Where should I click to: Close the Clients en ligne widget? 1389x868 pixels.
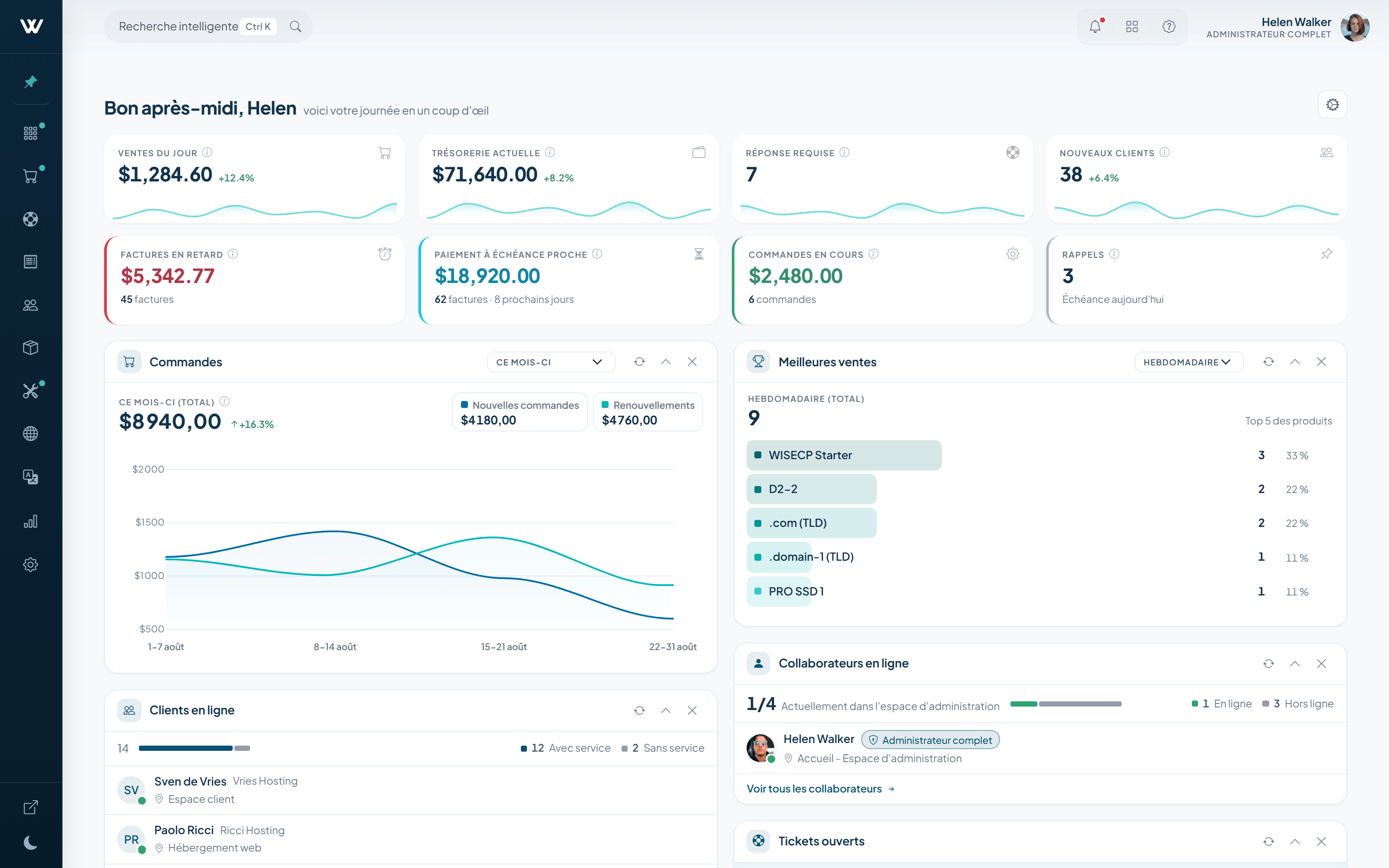(x=692, y=711)
